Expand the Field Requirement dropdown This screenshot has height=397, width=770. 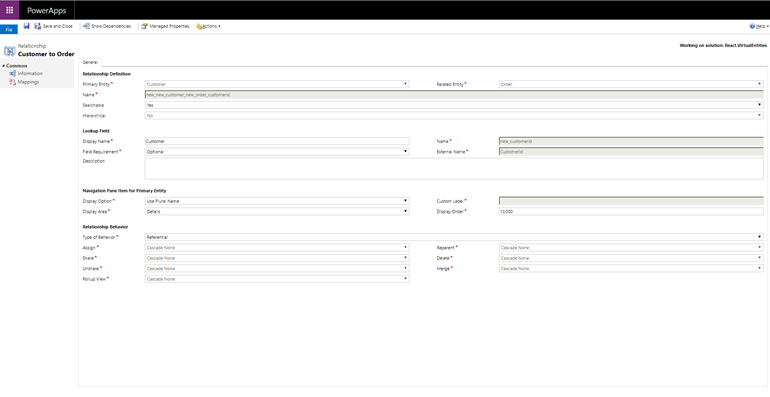pyautogui.click(x=277, y=152)
